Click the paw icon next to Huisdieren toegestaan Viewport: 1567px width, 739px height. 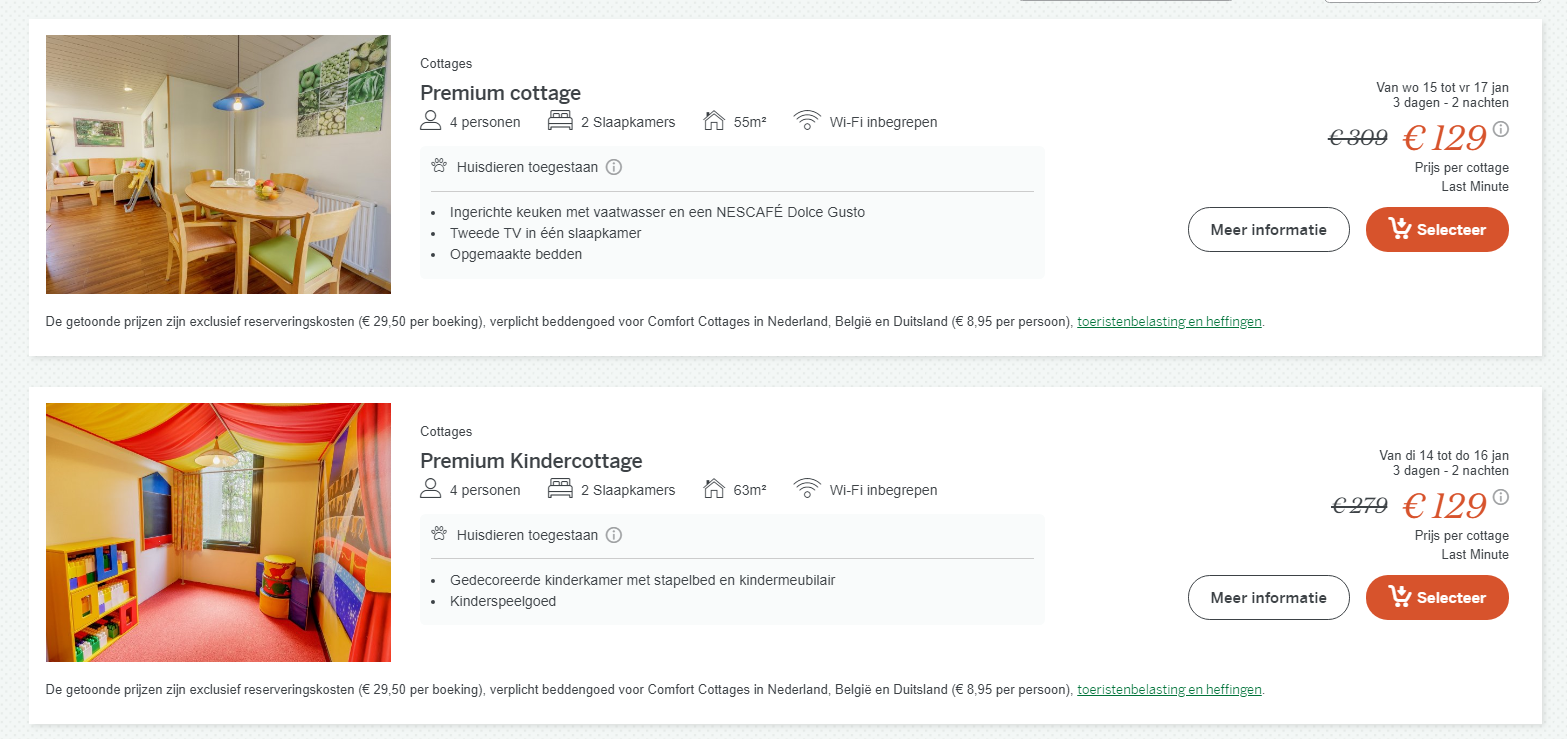click(x=438, y=166)
